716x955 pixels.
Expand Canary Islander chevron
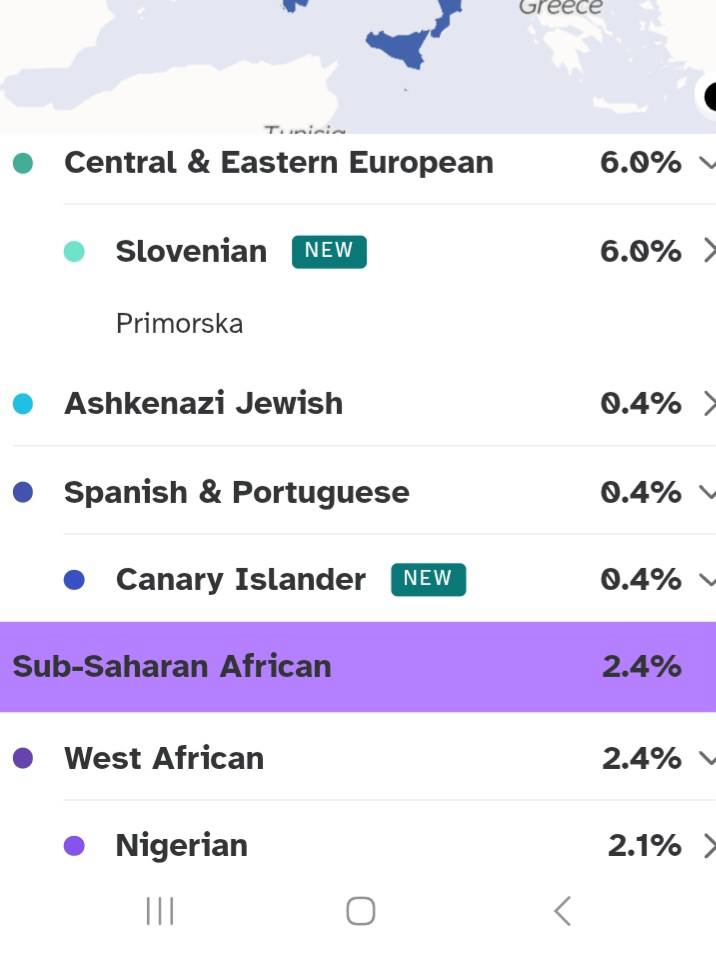pyautogui.click(x=707, y=579)
